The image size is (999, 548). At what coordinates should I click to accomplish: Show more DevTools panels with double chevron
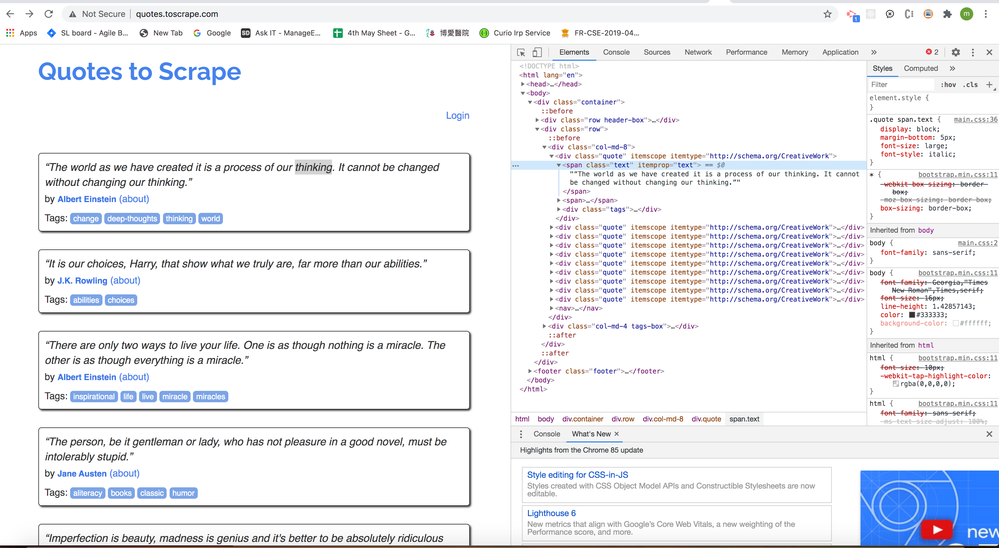873,52
